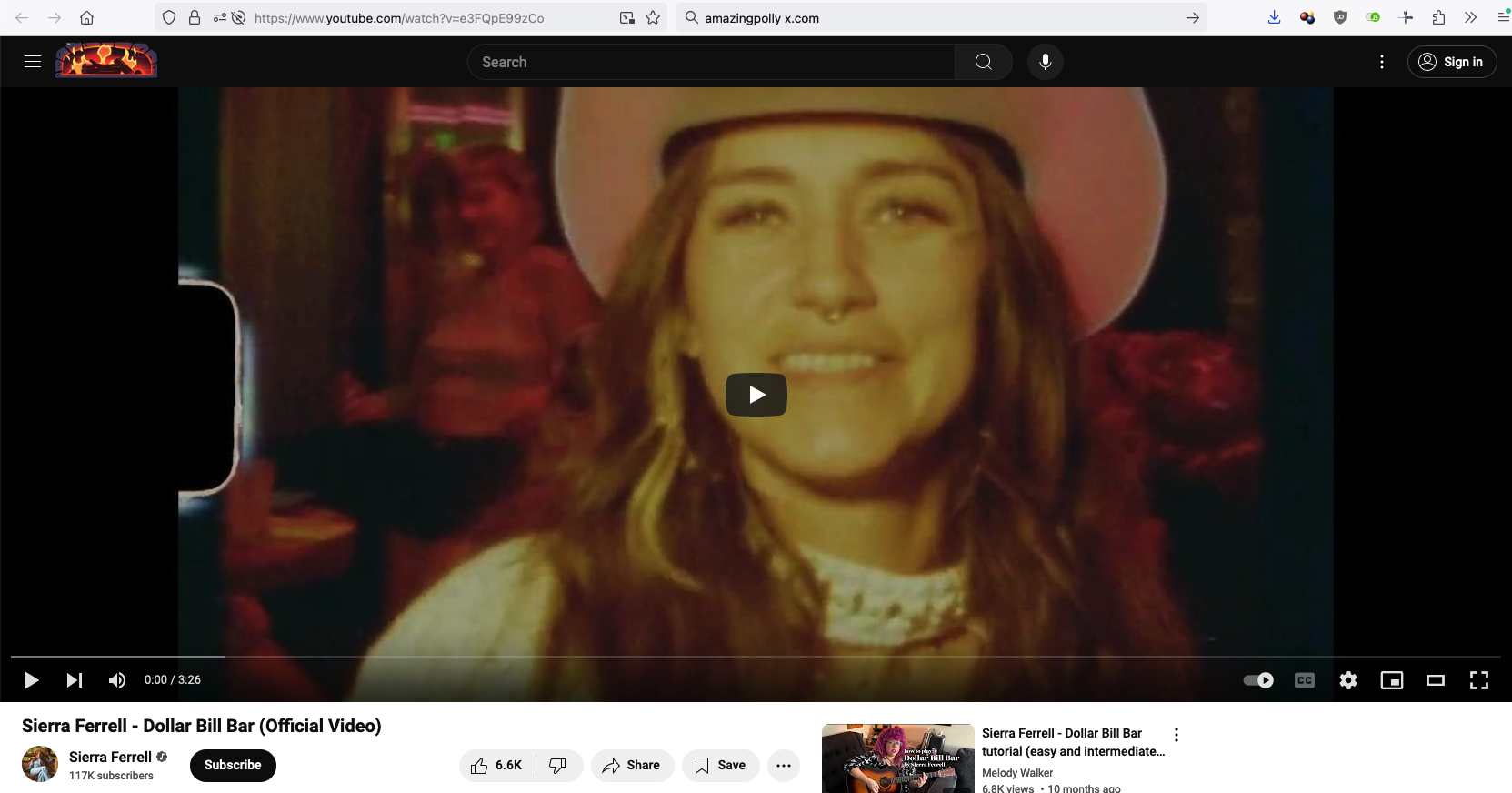Click the YouTube fireplace logo
The height and width of the screenshot is (793, 1512).
click(x=106, y=61)
